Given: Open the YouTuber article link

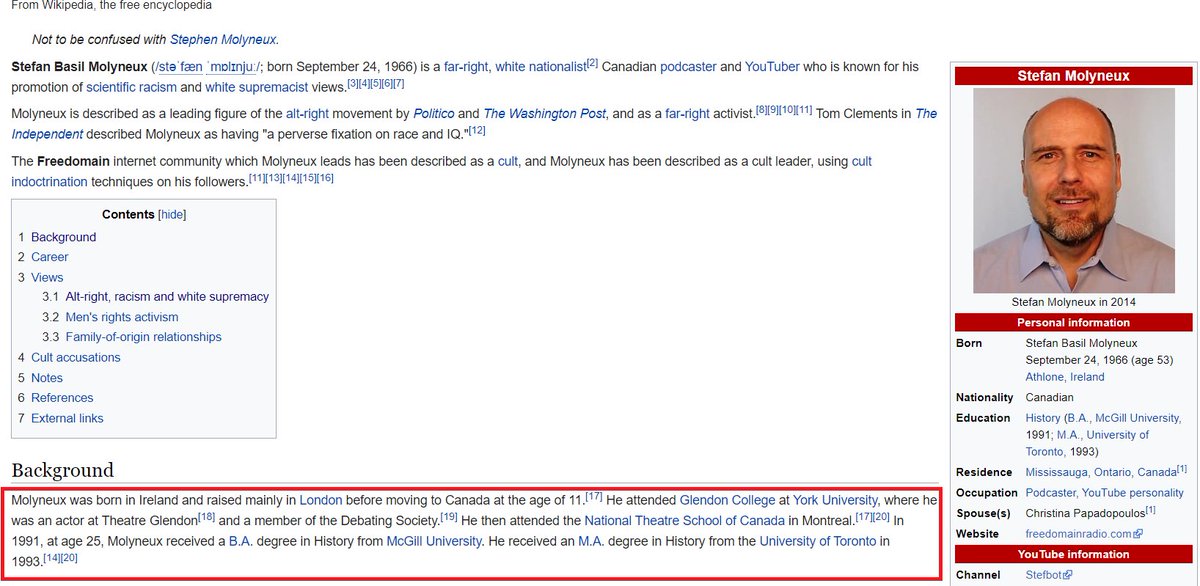Looking at the screenshot, I should 772,67.
